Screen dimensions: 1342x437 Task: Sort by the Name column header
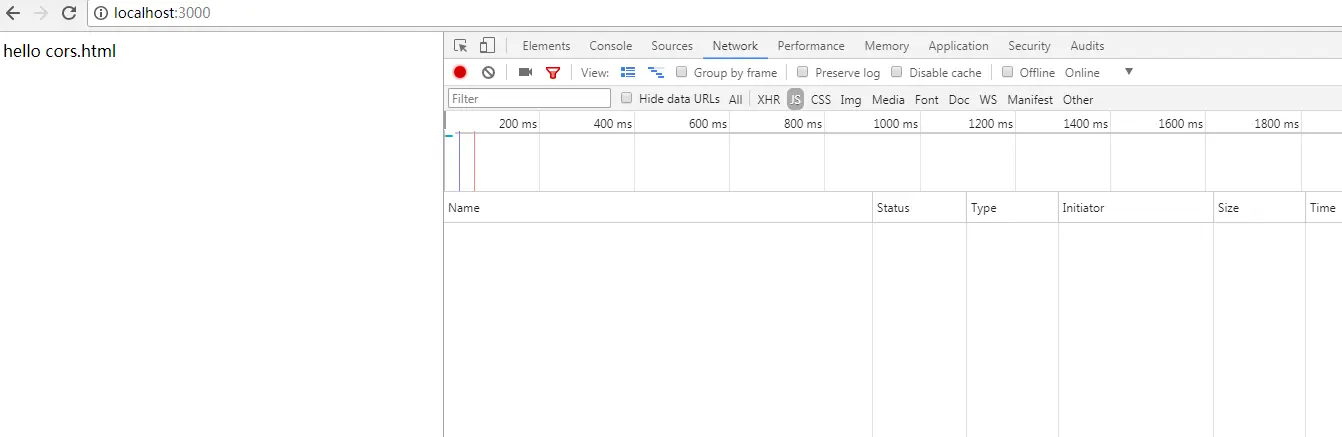[x=658, y=208]
